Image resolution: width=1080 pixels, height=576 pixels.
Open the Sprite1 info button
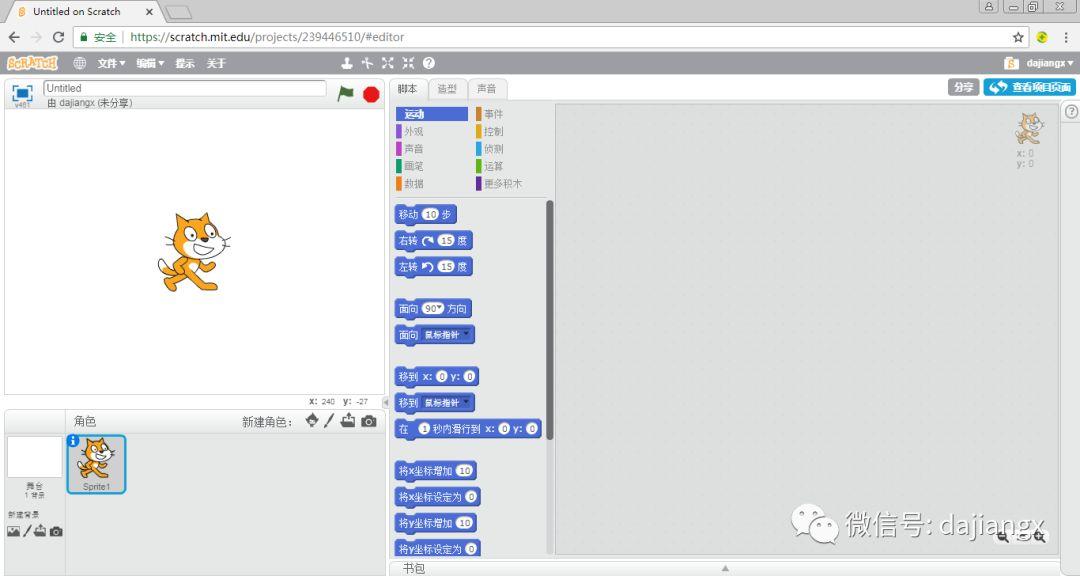73,440
